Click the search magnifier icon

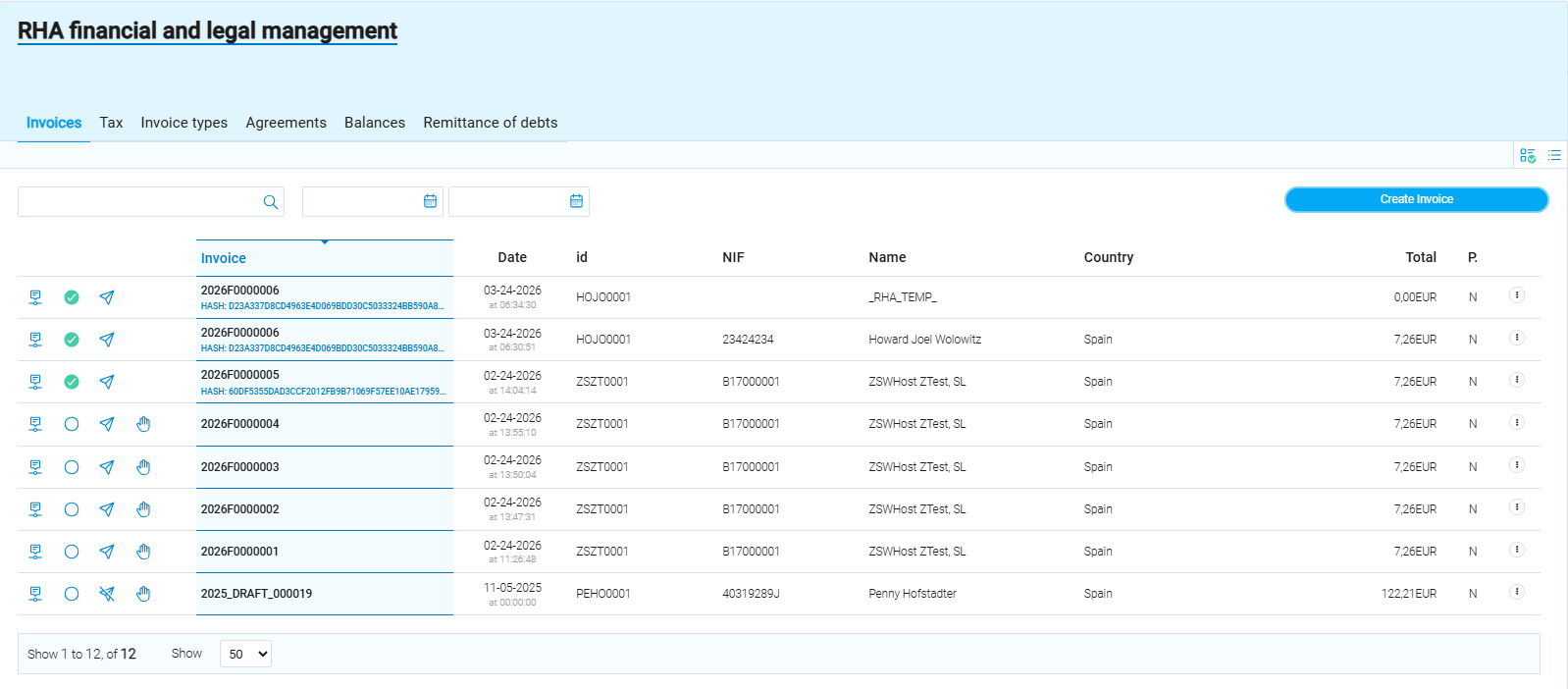tap(271, 202)
